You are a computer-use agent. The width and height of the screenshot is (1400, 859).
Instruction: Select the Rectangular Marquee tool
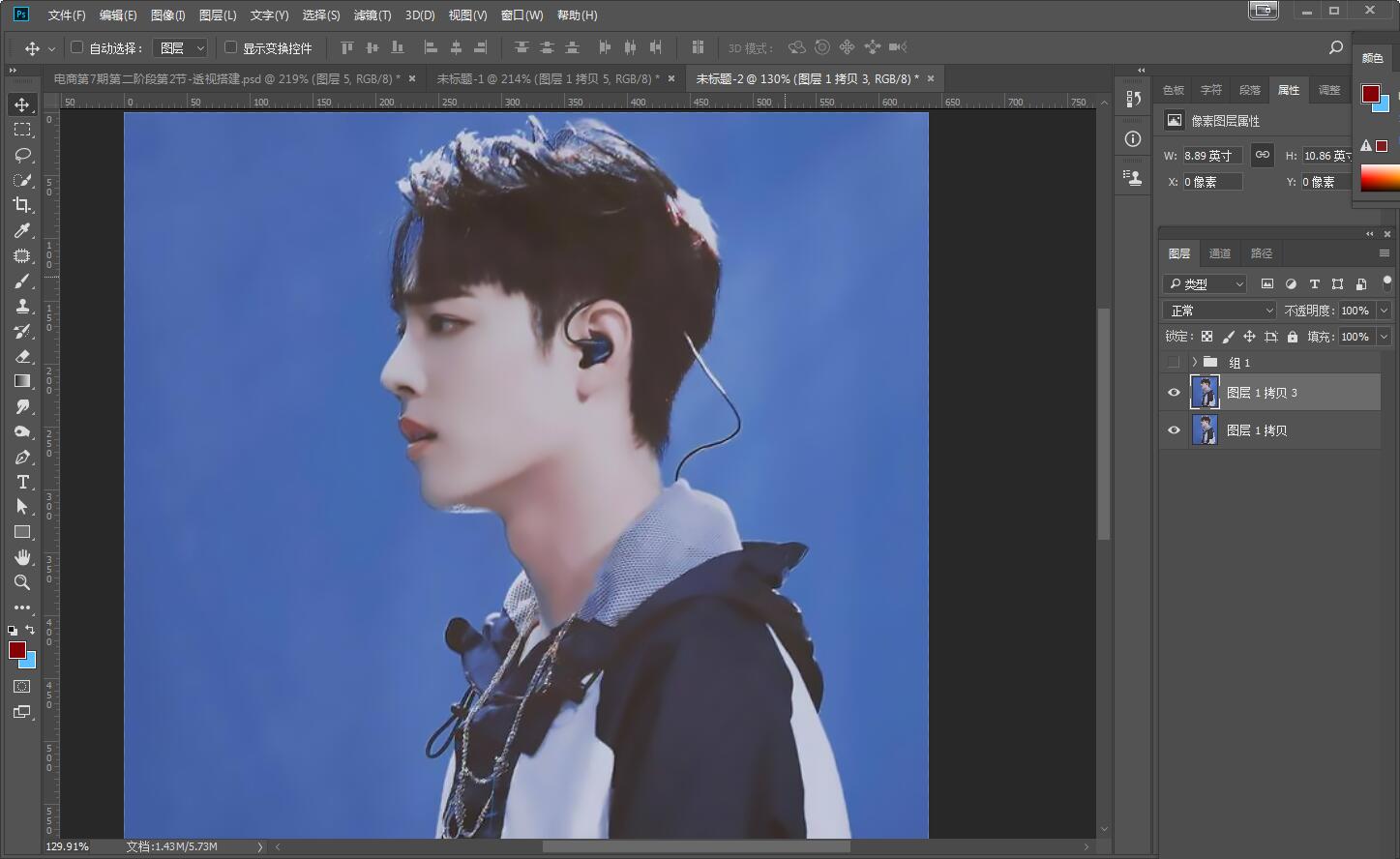[22, 130]
